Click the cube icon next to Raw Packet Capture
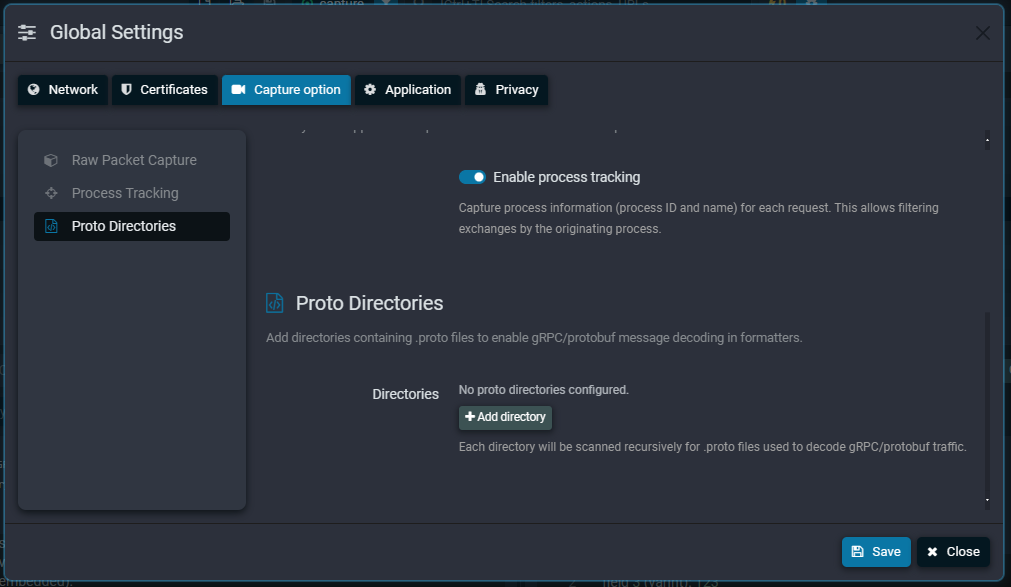 (x=50, y=160)
